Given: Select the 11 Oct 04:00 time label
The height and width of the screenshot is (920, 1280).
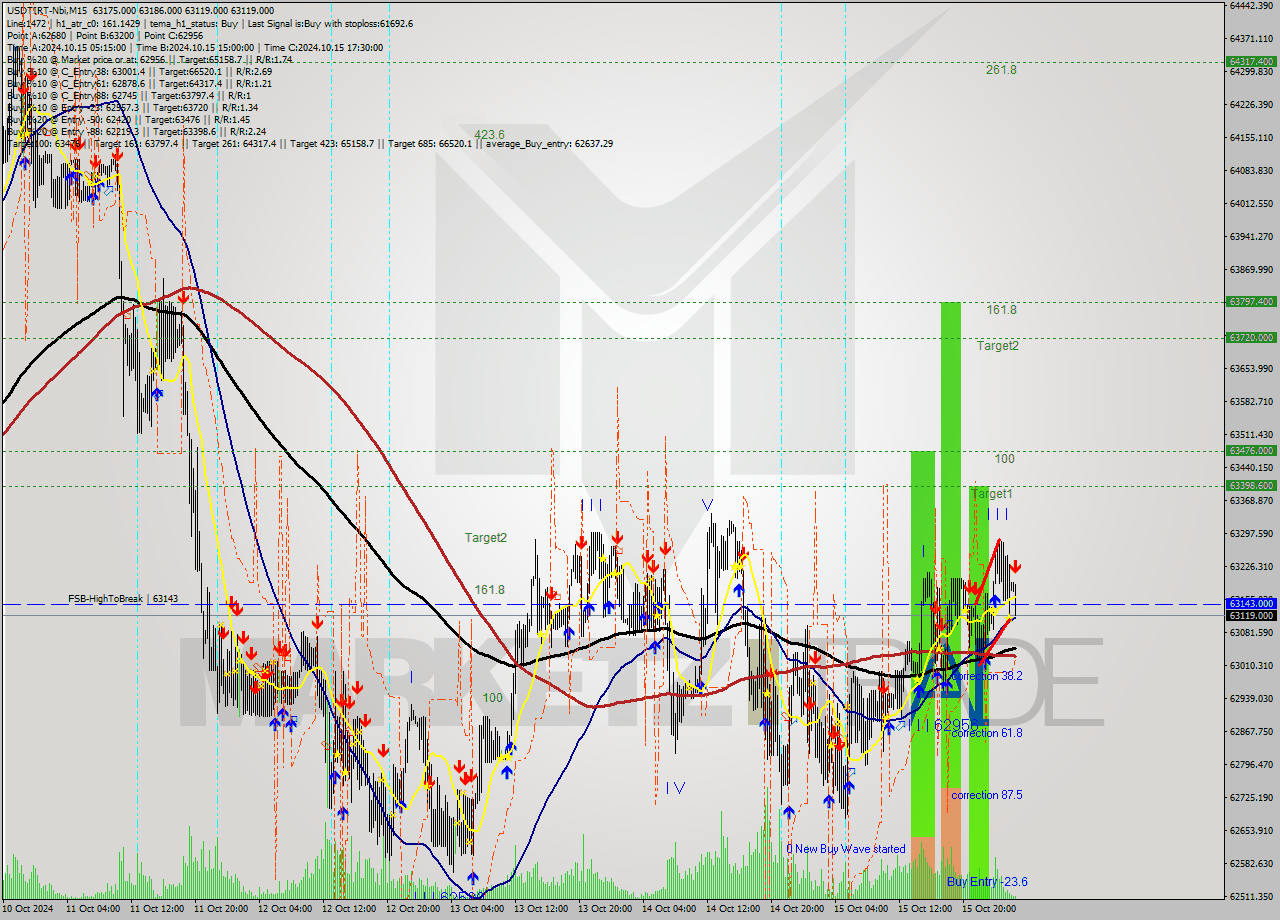Looking at the screenshot, I should tap(94, 909).
